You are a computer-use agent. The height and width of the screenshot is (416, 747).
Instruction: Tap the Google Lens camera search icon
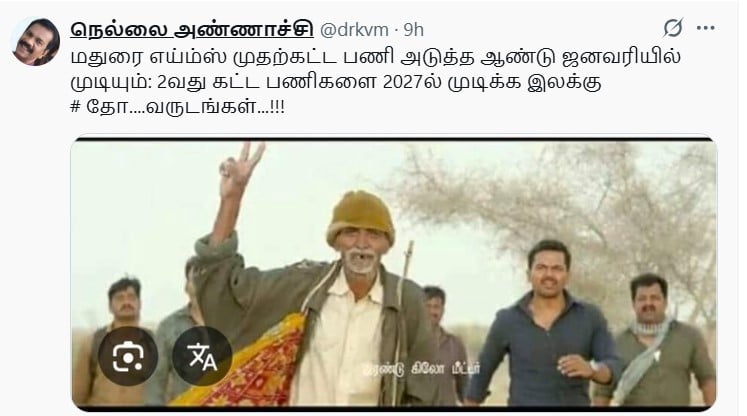(x=128, y=356)
